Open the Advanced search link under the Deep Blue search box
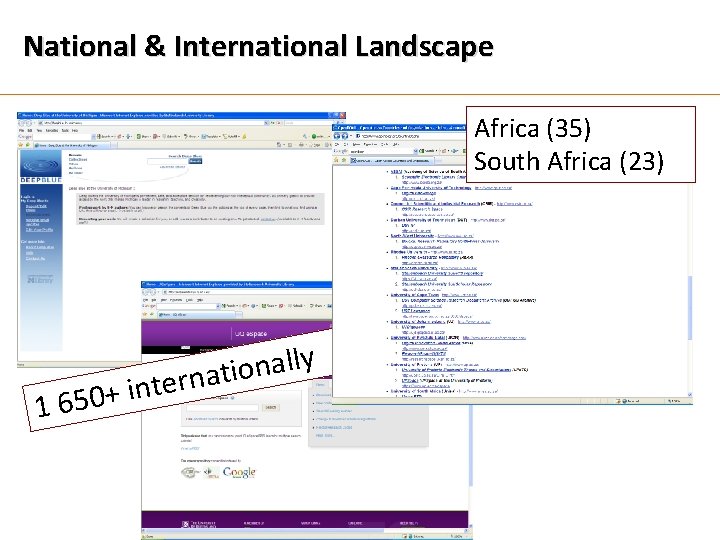Image resolution: width=720 pixels, height=540 pixels. [173, 167]
